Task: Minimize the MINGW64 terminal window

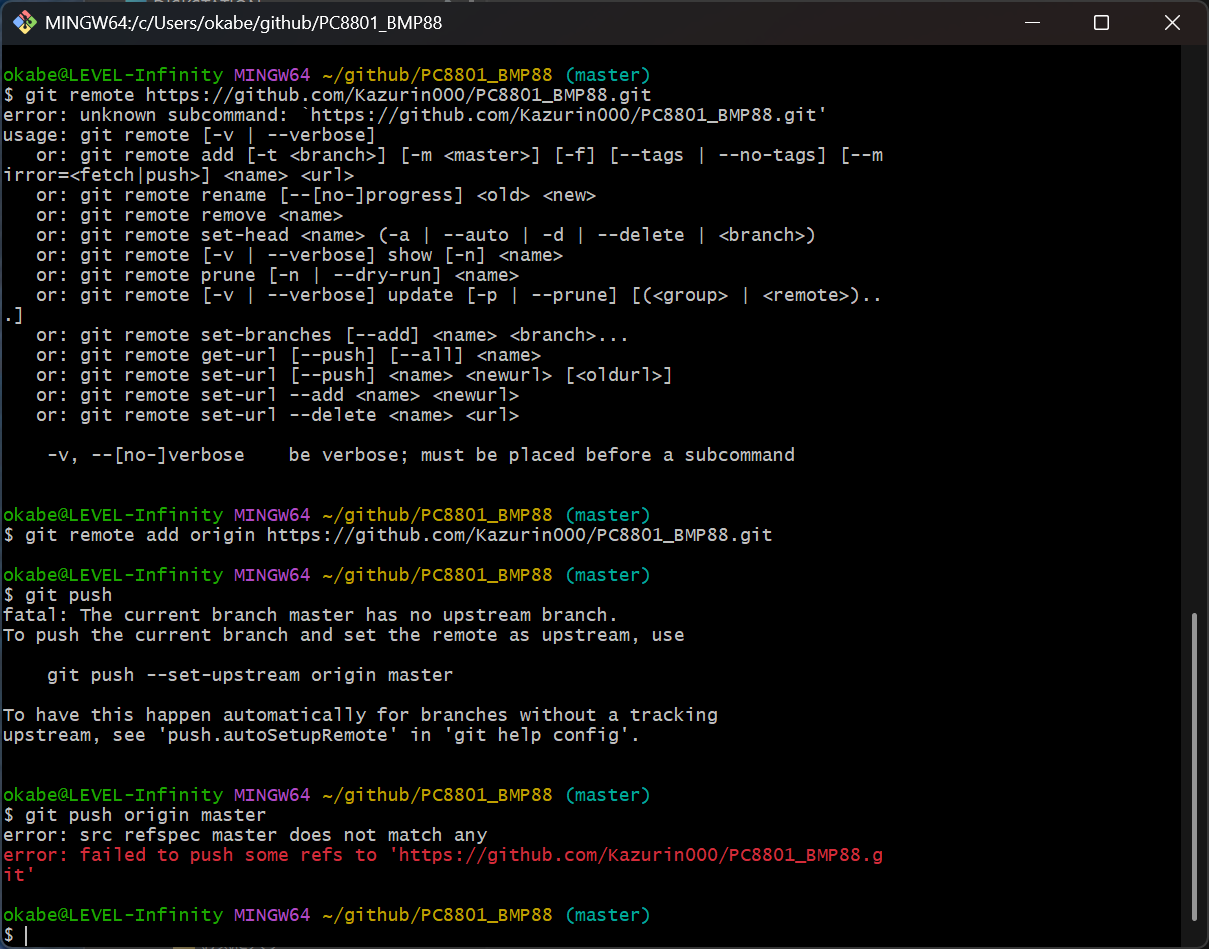Action: (1032, 22)
